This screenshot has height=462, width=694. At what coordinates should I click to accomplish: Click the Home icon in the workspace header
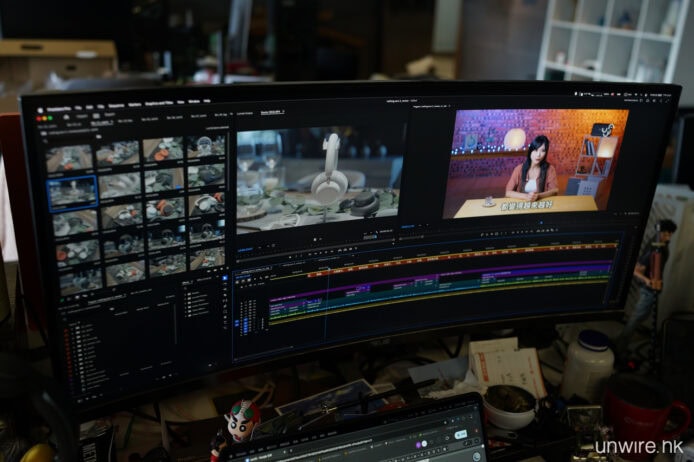(x=68, y=118)
